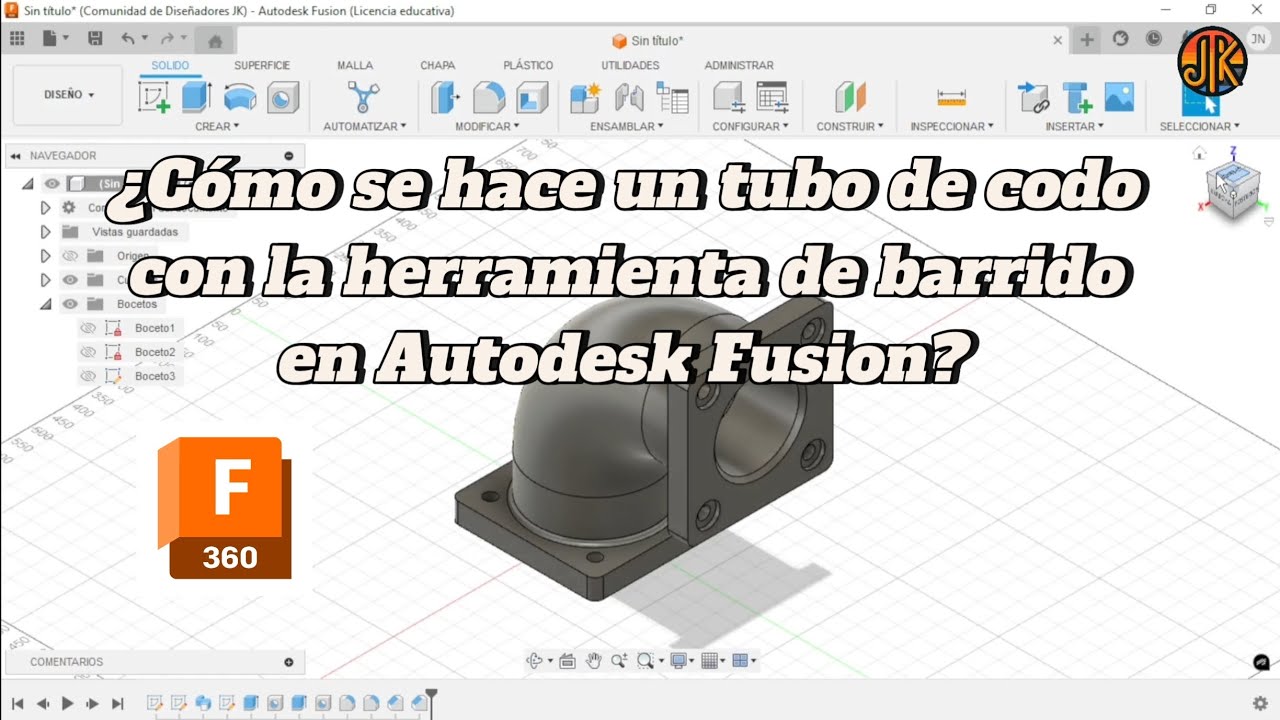Screen dimensions: 1280x720
Task: Click the job status clock icon
Action: 1154,39
